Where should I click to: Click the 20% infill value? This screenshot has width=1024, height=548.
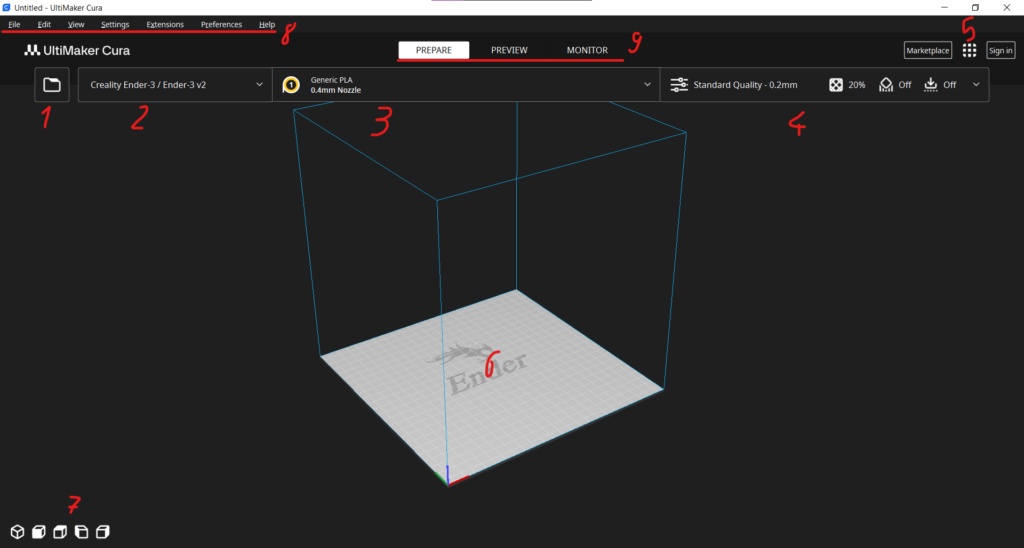click(857, 85)
